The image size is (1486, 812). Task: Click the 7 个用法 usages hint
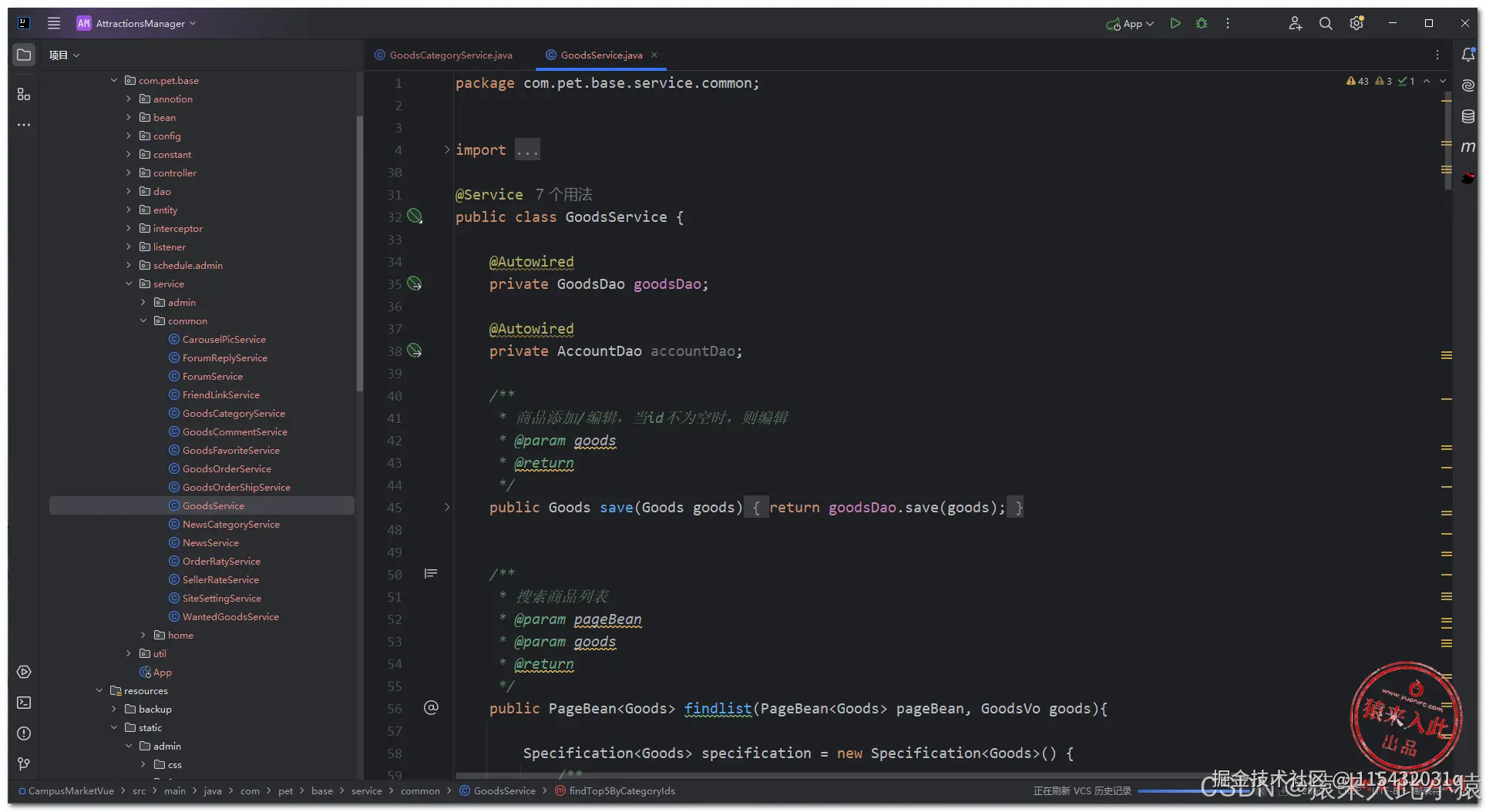564,194
